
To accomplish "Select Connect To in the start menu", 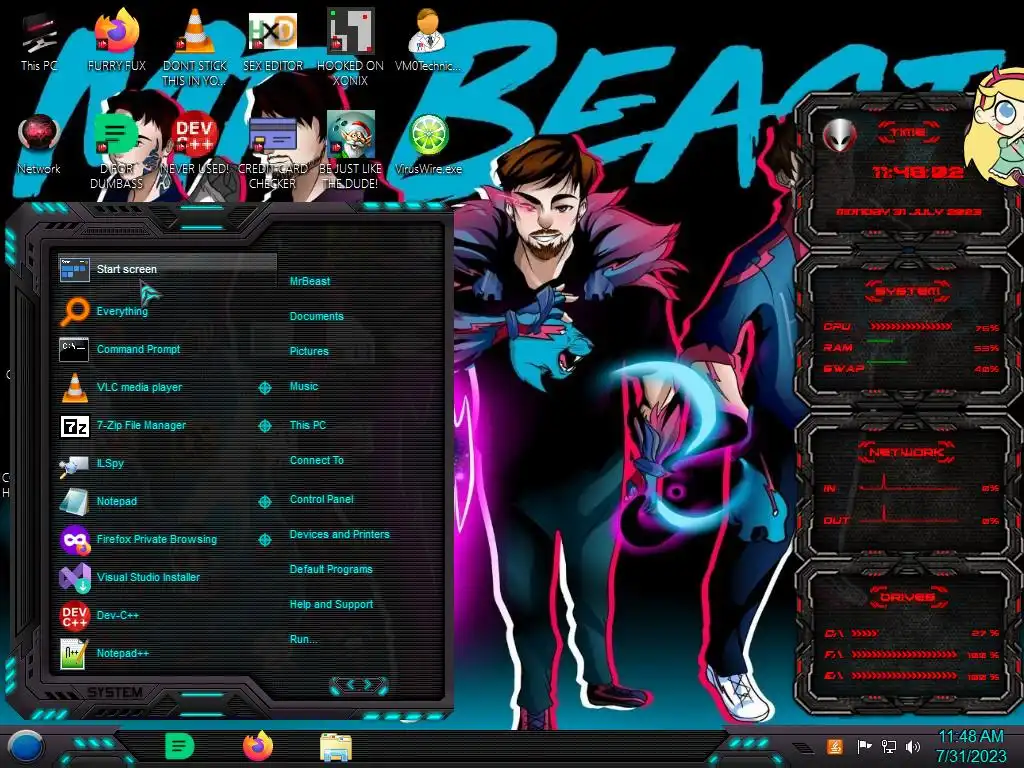I will coord(316,460).
